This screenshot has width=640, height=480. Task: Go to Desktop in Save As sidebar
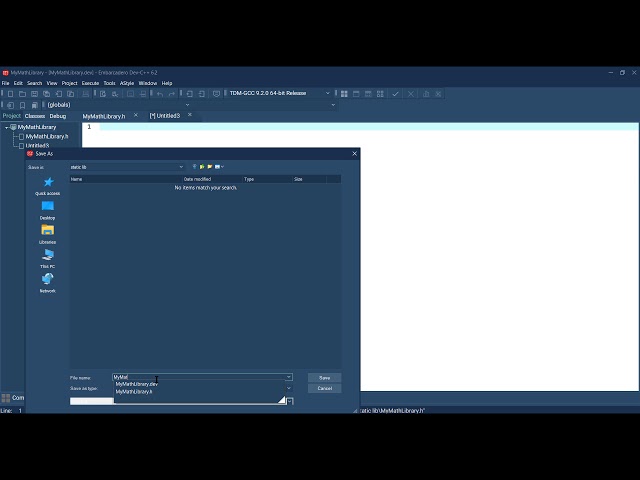click(x=47, y=210)
